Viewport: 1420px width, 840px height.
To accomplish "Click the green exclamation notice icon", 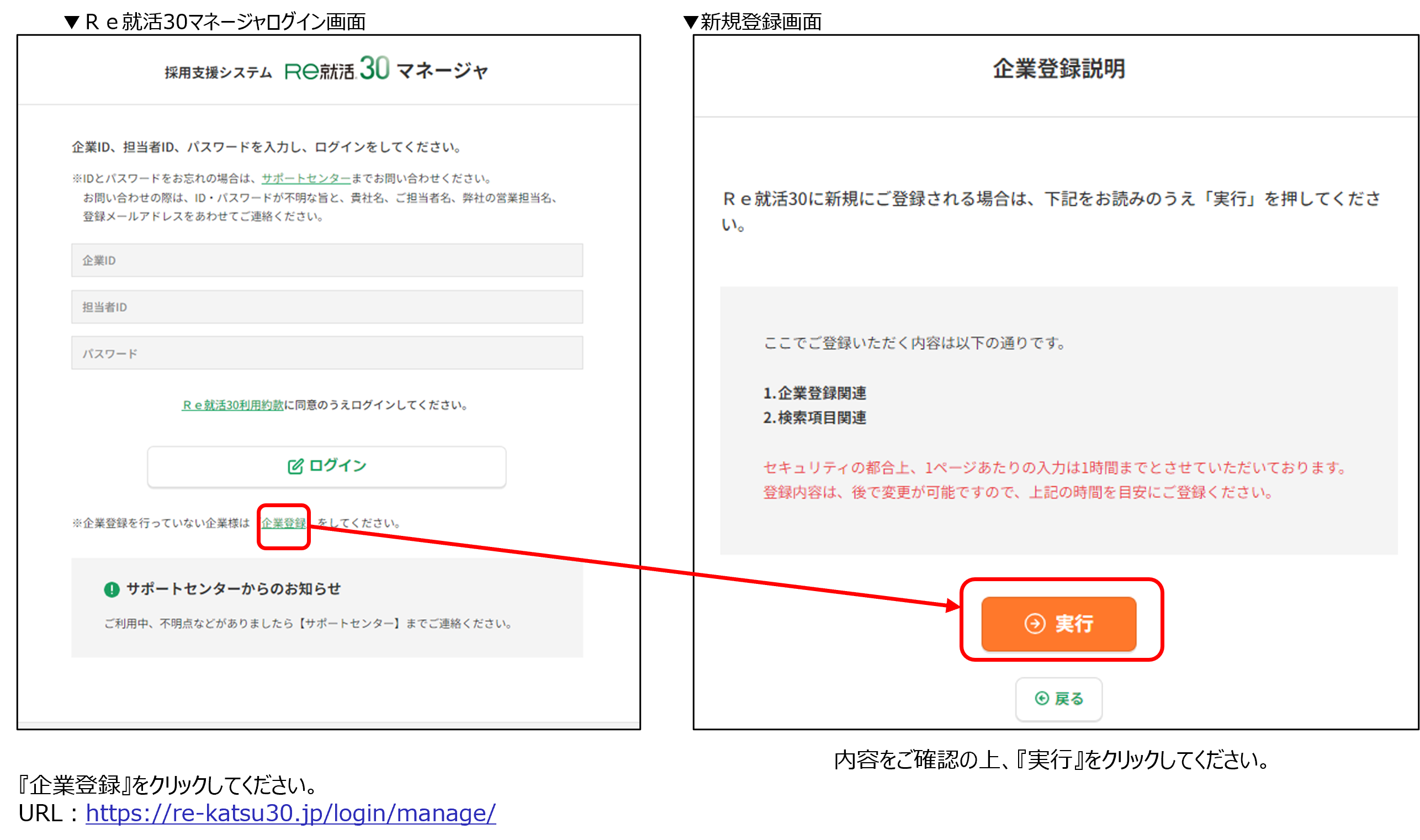I will click(x=112, y=590).
